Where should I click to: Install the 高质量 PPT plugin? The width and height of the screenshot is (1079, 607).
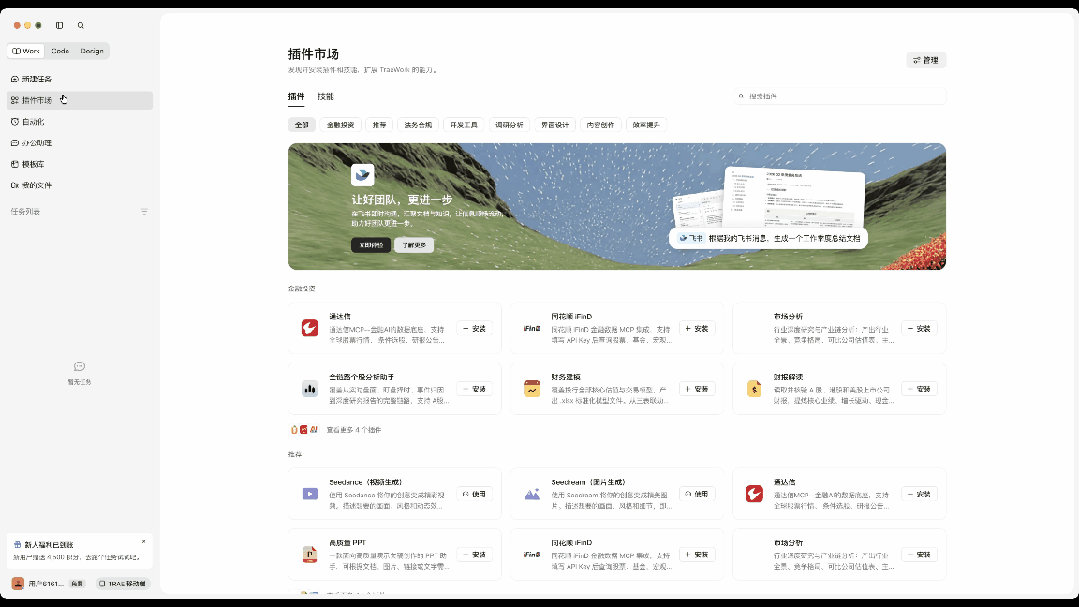[474, 555]
